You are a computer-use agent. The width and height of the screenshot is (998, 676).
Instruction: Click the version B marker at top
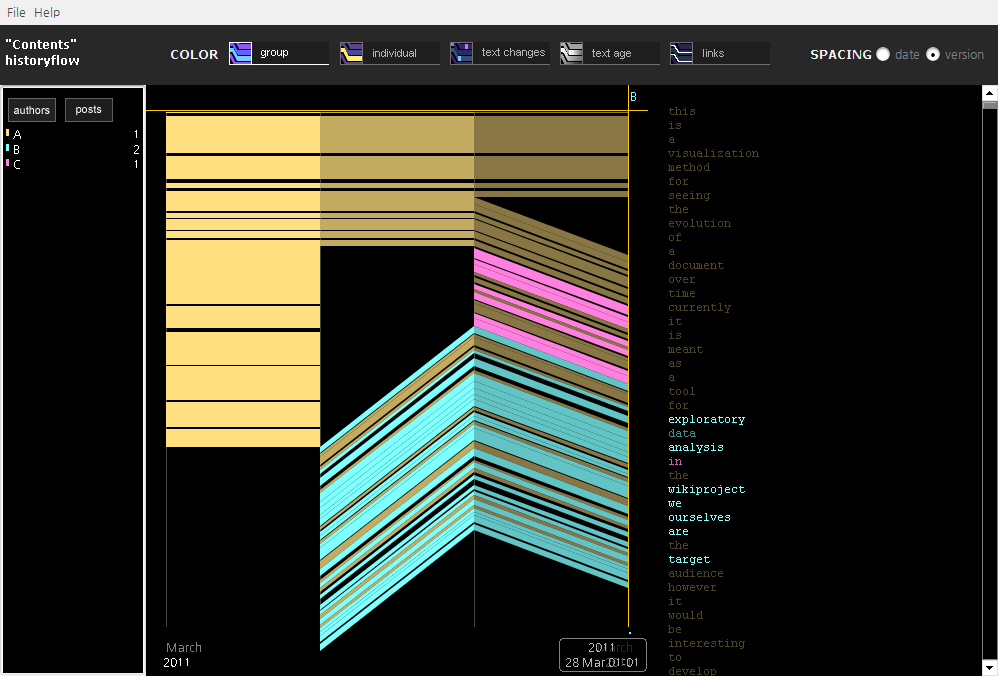pos(633,97)
